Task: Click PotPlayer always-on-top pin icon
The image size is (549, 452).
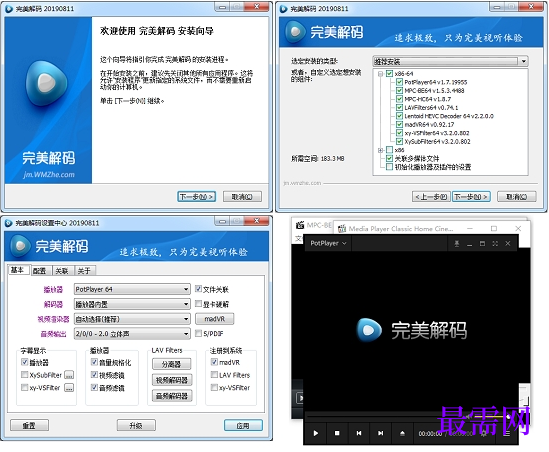Action: (457, 243)
